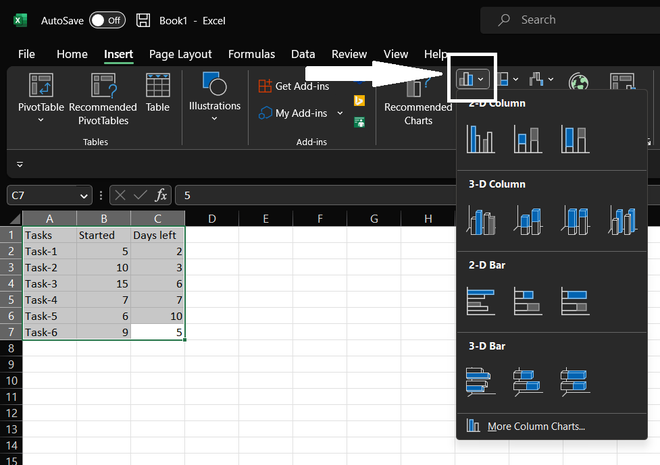
Task: Open the Insert Column Chart dropdown
Action: pyautogui.click(x=472, y=78)
